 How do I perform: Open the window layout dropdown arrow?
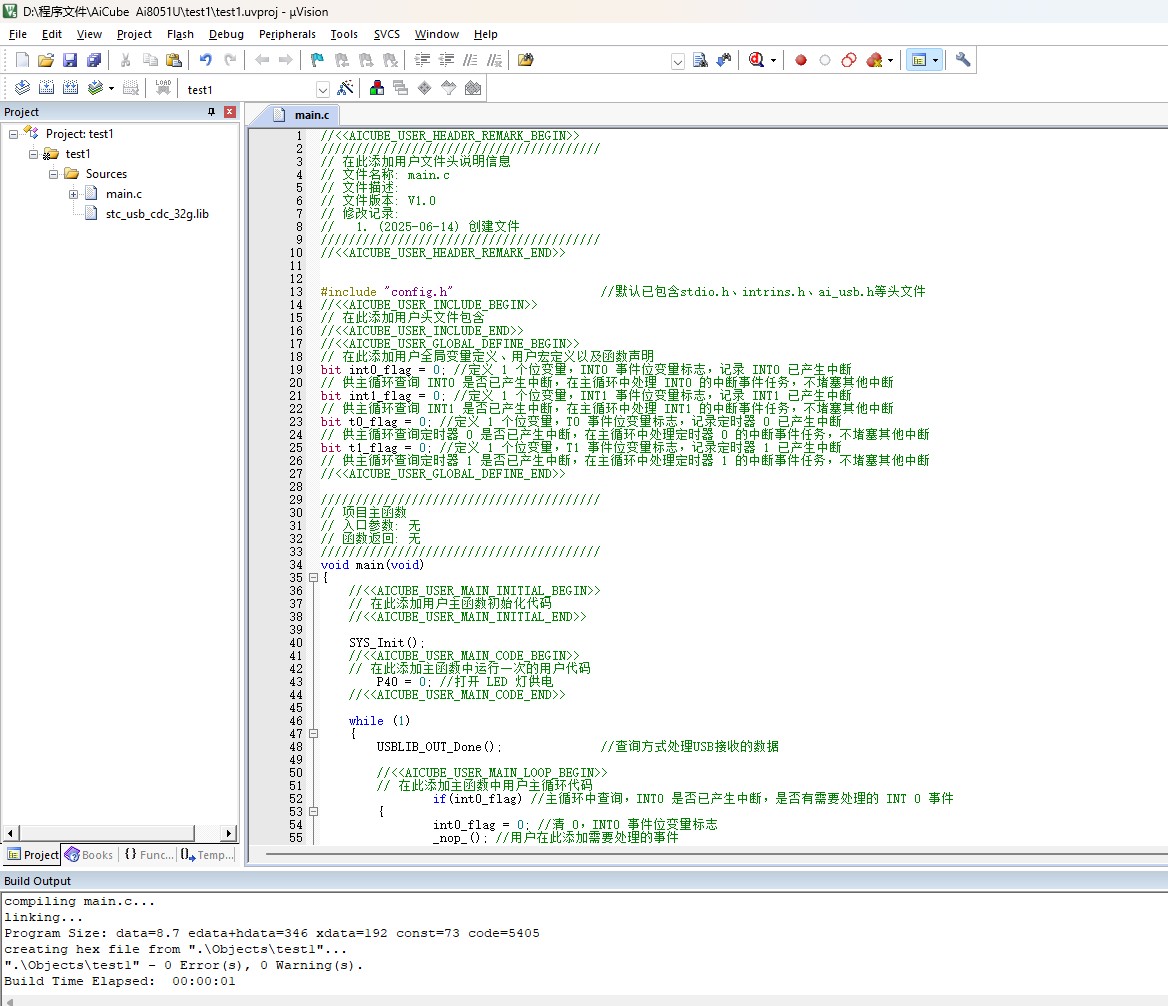[936, 60]
